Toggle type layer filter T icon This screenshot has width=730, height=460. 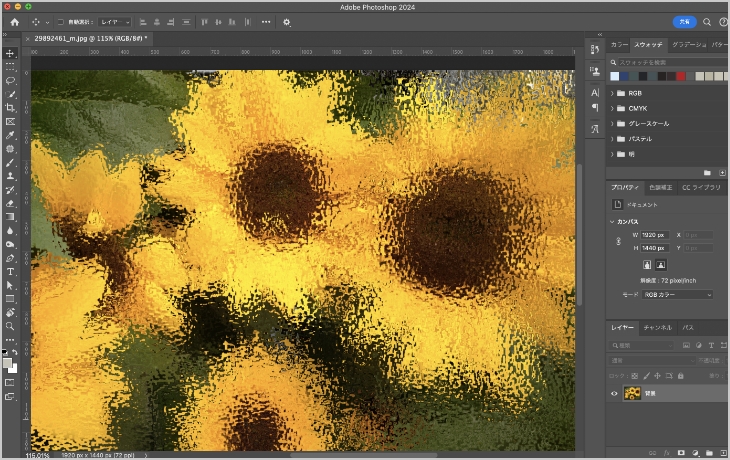coord(711,345)
